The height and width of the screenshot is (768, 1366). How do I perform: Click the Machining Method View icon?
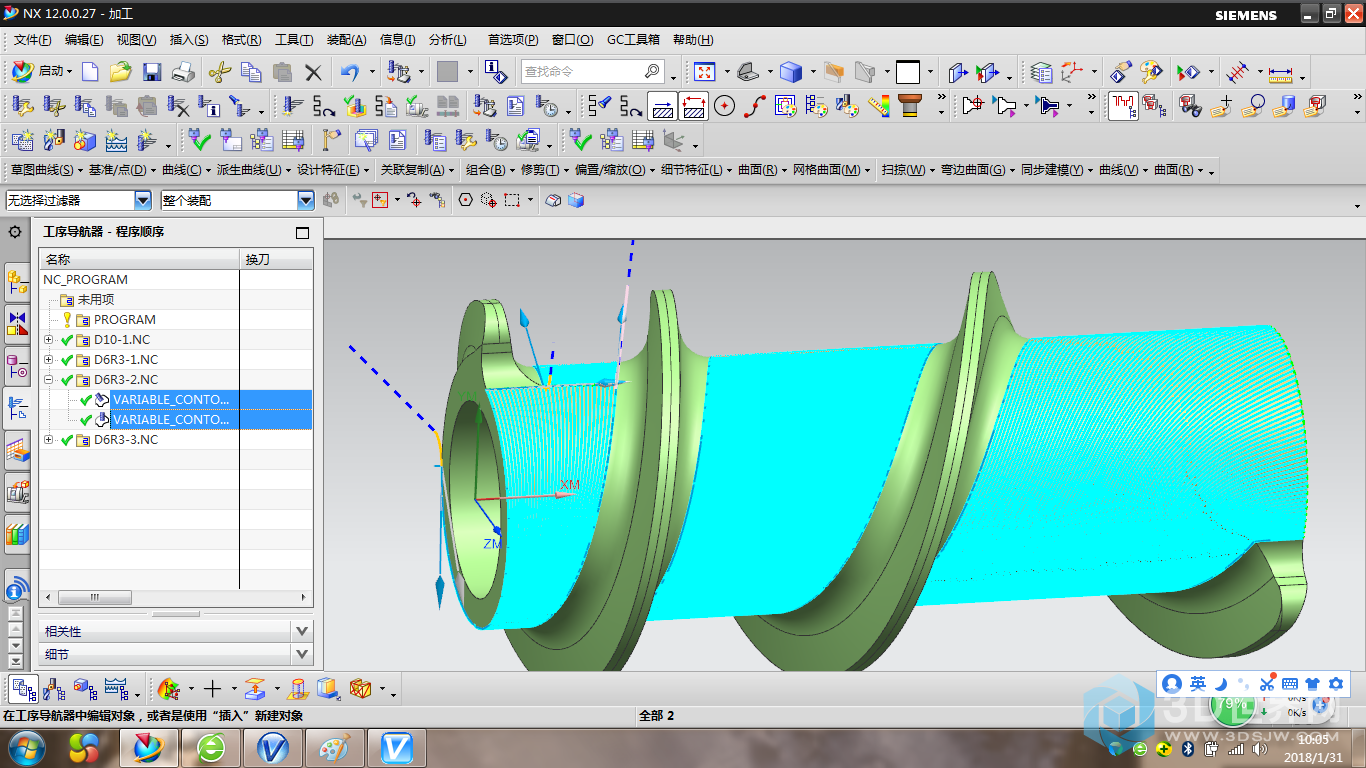tap(117, 688)
